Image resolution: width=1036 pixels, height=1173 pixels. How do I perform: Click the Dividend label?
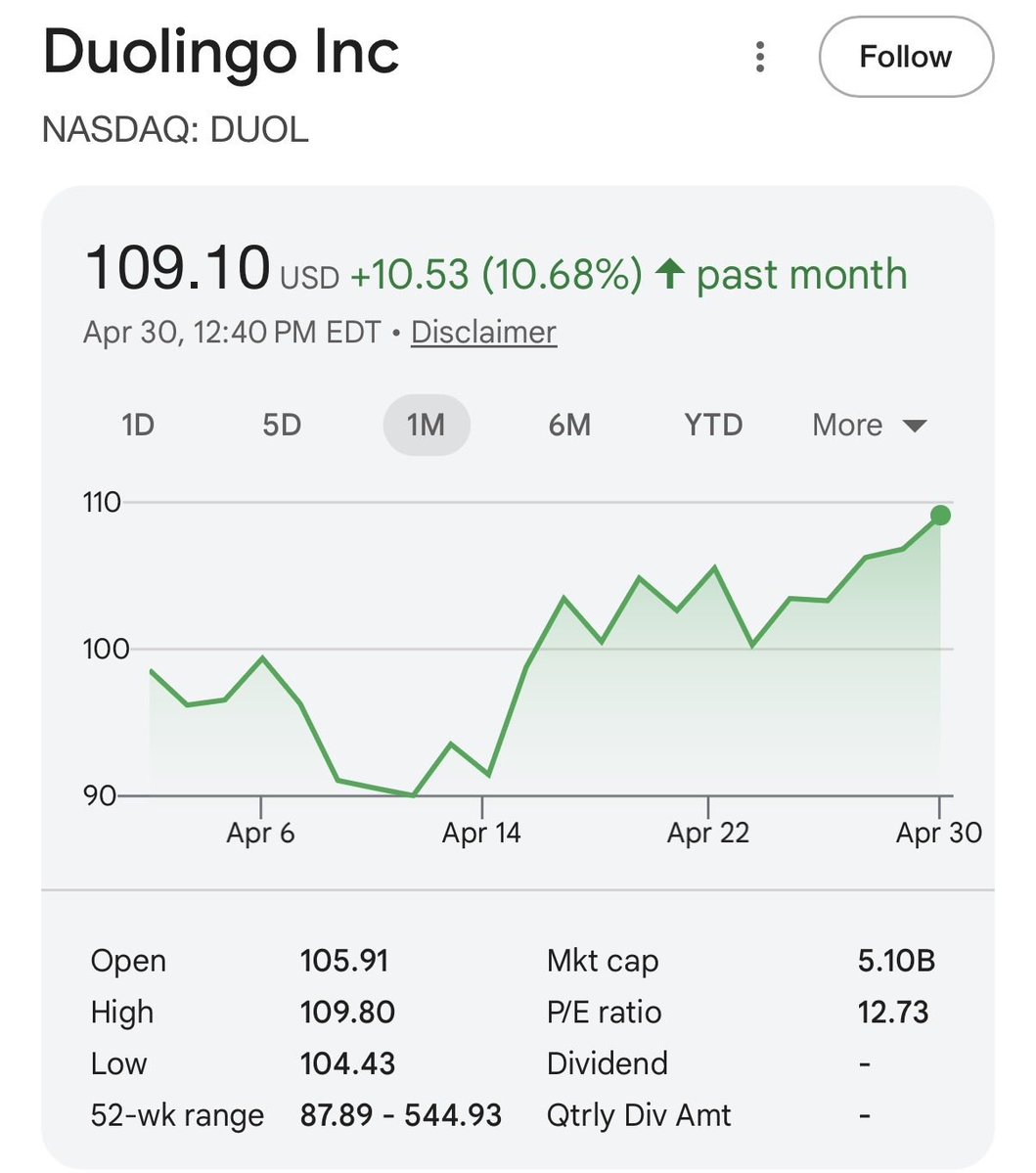coord(607,1063)
